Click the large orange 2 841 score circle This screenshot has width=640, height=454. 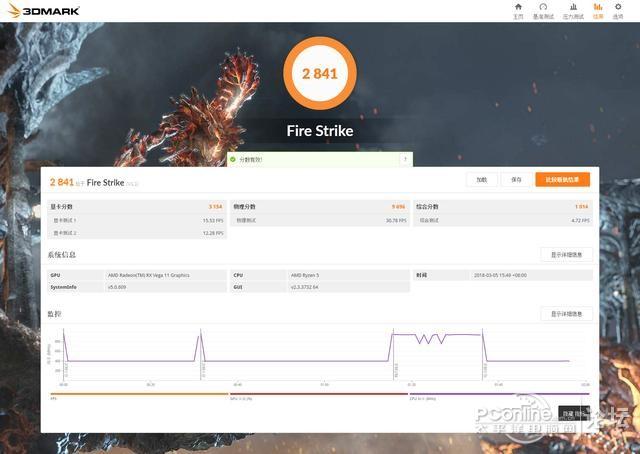point(320,73)
